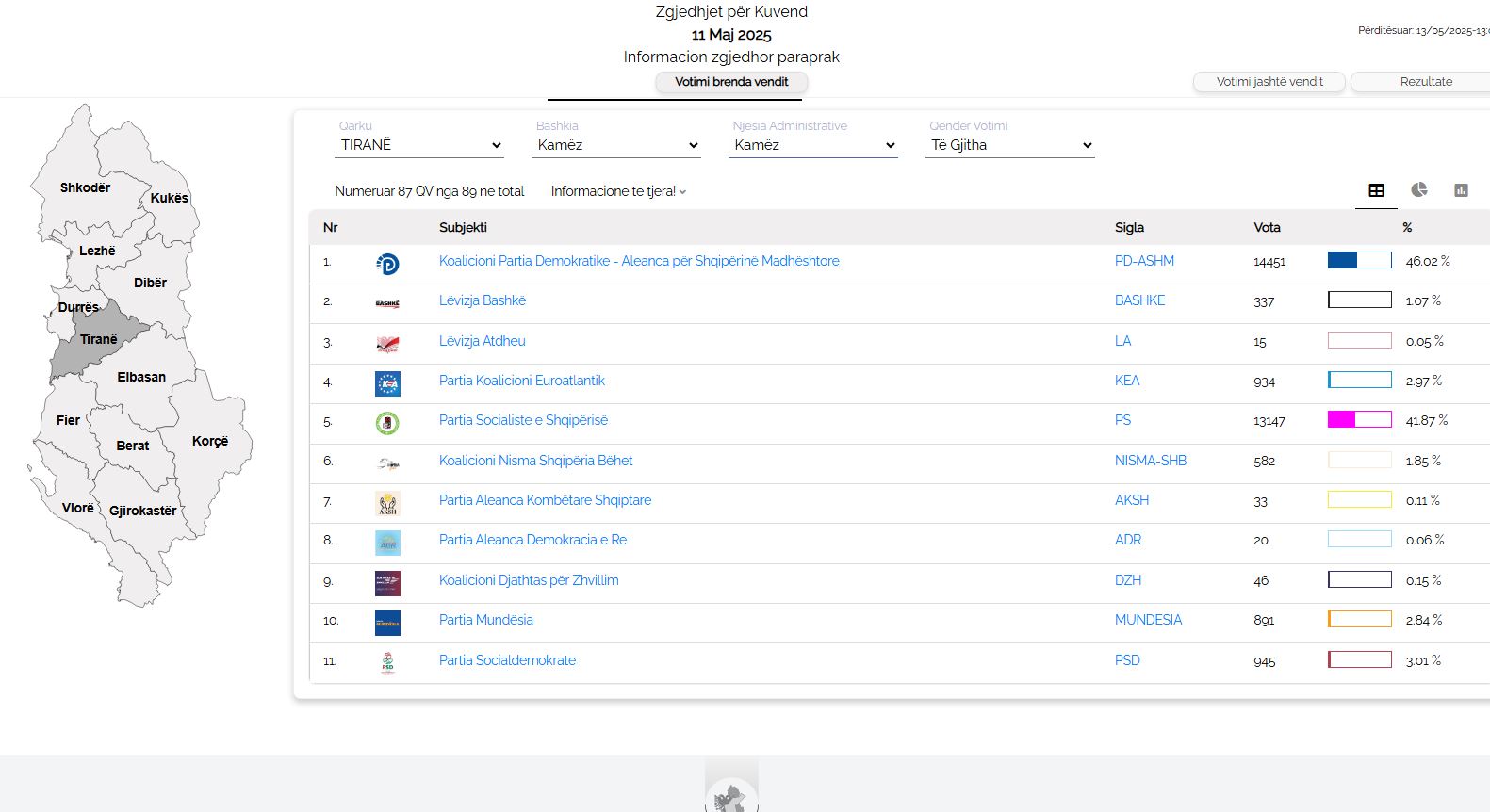Screen dimensions: 1490x812
Task: Switch to table view icon
Action: (1376, 190)
